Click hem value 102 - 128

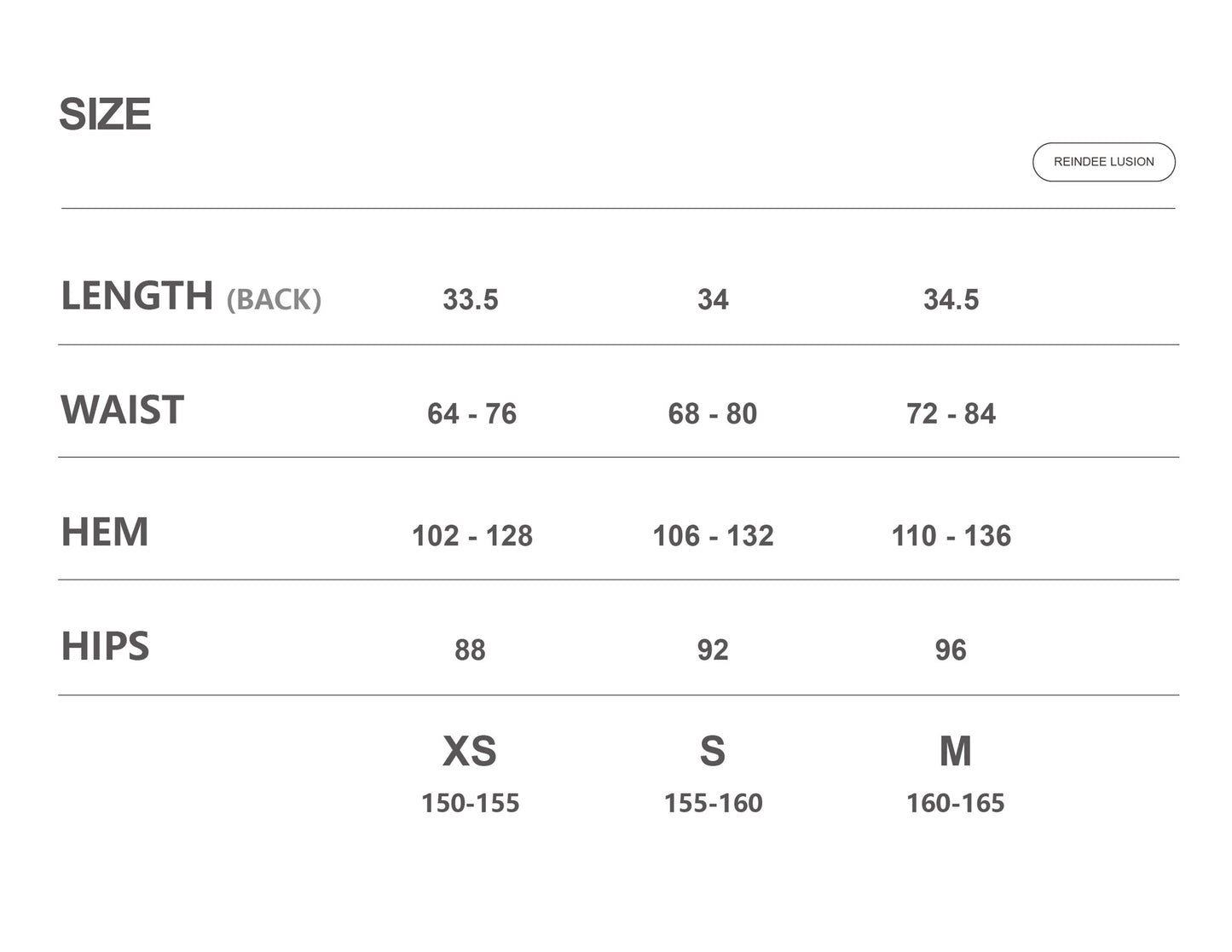[471, 535]
